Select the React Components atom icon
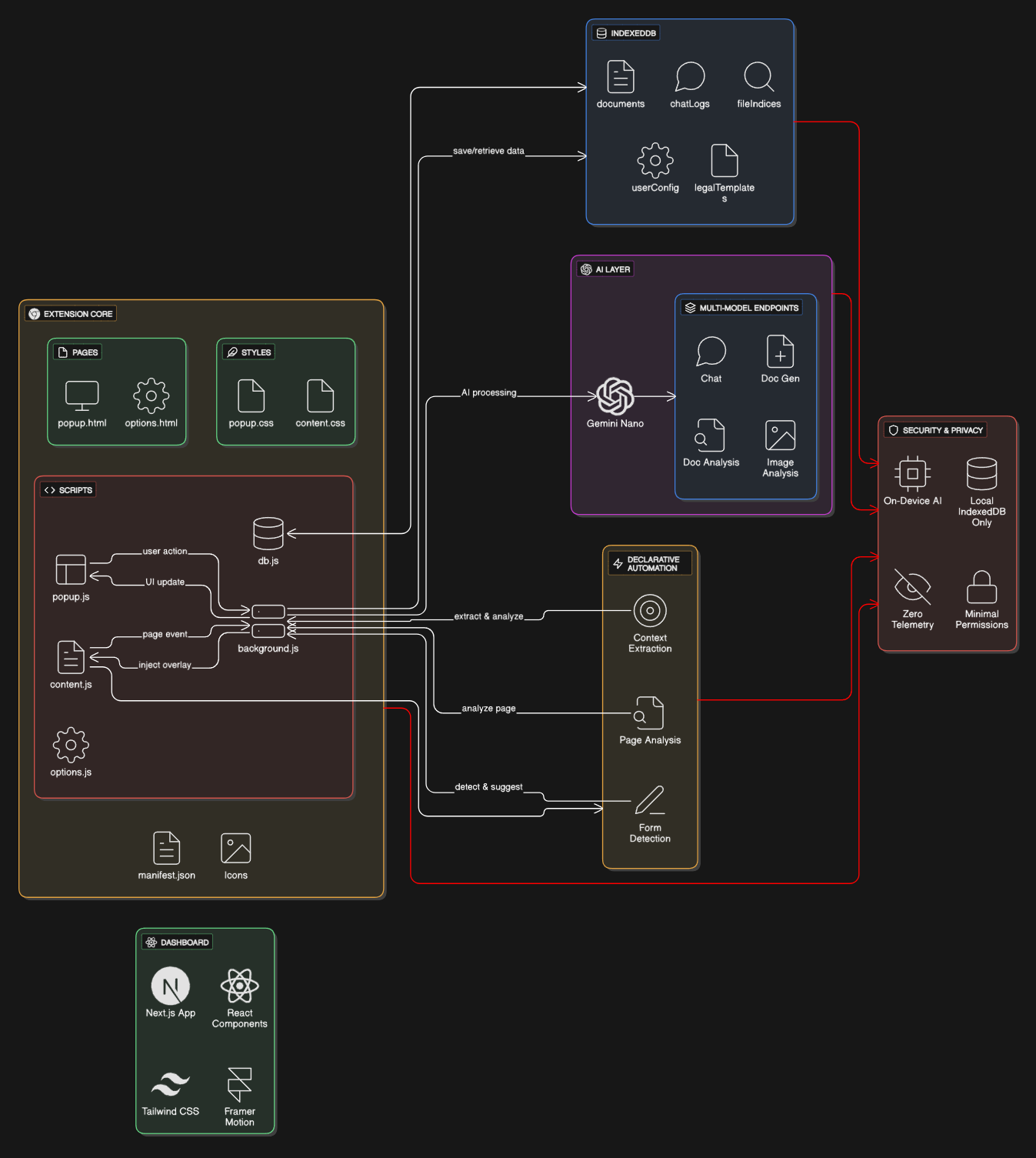 tap(240, 986)
